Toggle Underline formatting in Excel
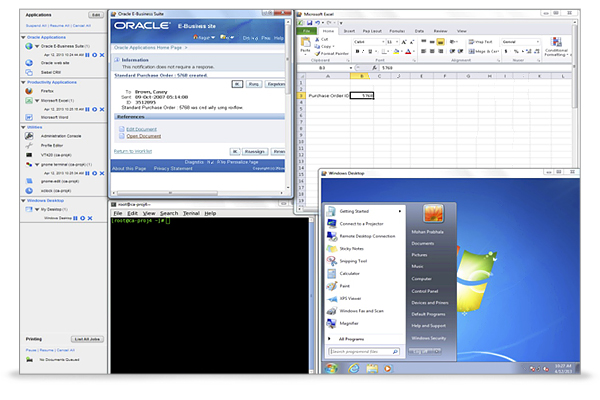The image size is (600, 400). pyautogui.click(x=370, y=51)
